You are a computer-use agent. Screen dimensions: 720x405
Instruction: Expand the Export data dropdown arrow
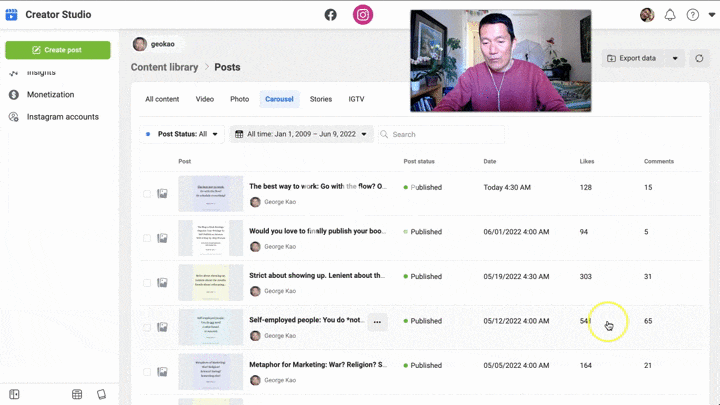click(x=675, y=58)
